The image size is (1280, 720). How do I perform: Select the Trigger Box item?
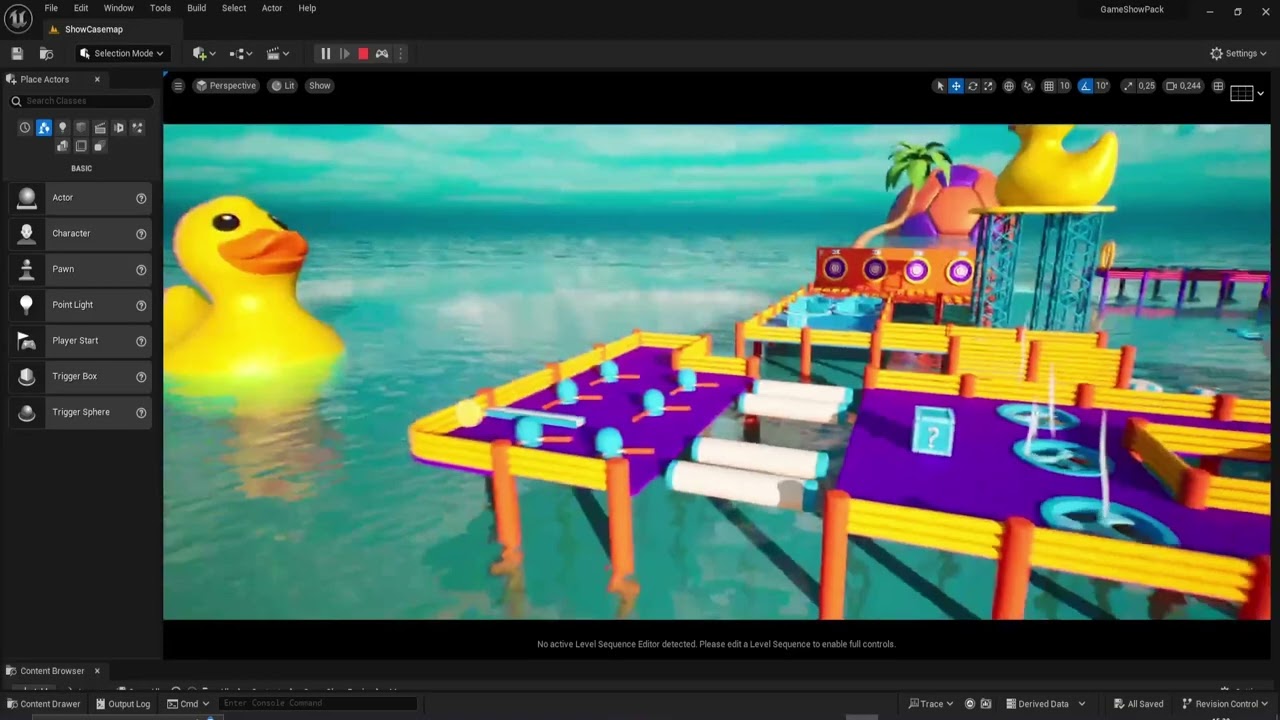[x=81, y=376]
